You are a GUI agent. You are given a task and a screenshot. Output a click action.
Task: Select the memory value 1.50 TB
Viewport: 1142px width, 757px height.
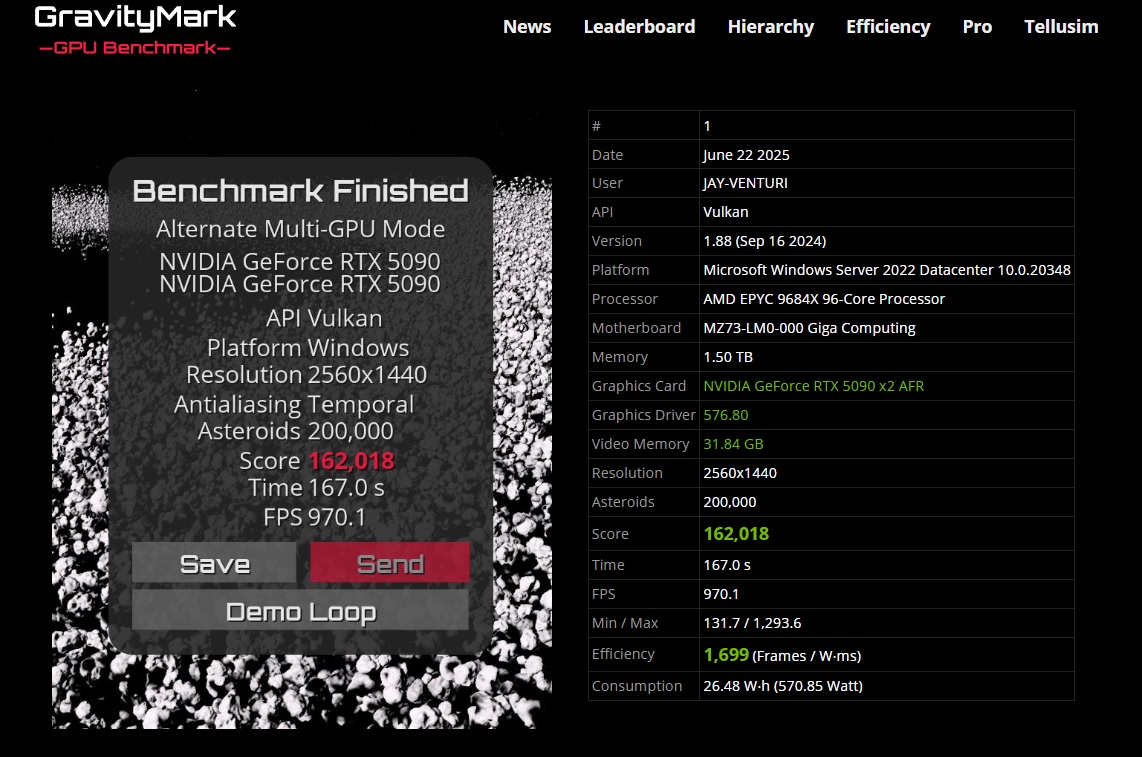click(x=728, y=357)
